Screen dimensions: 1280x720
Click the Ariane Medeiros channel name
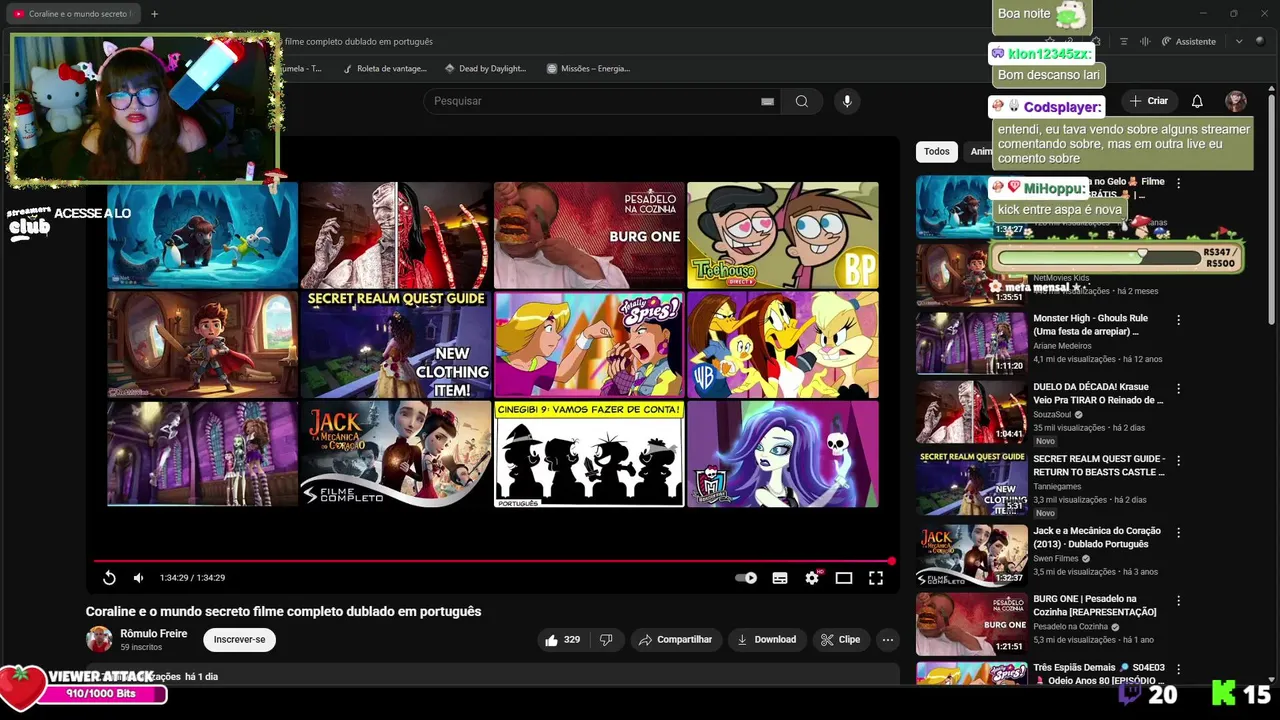pos(1064,346)
